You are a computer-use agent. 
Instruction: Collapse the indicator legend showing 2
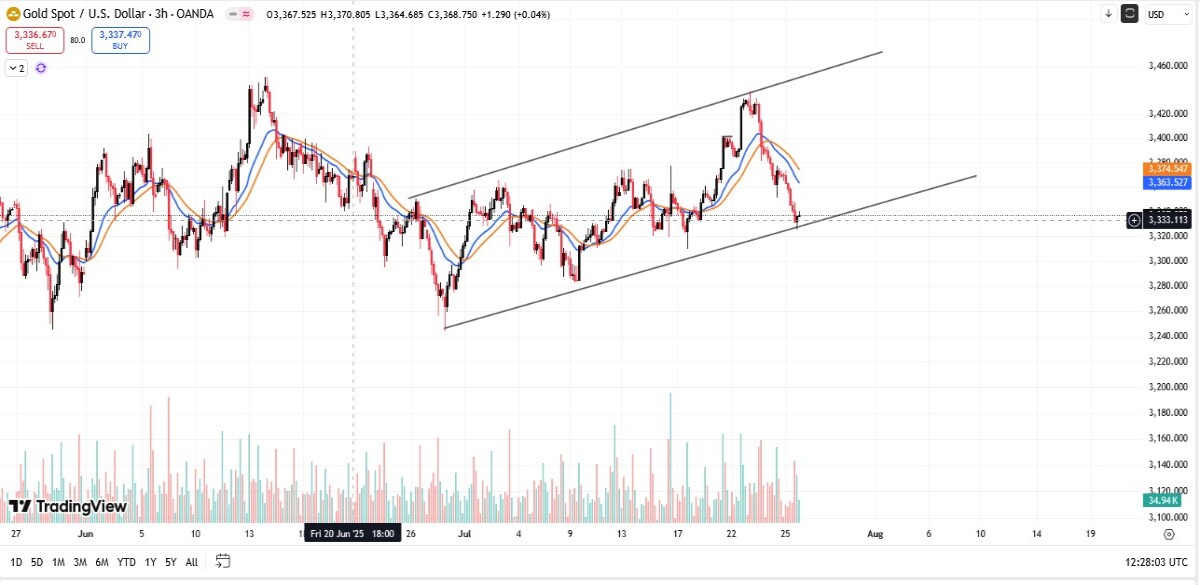point(17,68)
